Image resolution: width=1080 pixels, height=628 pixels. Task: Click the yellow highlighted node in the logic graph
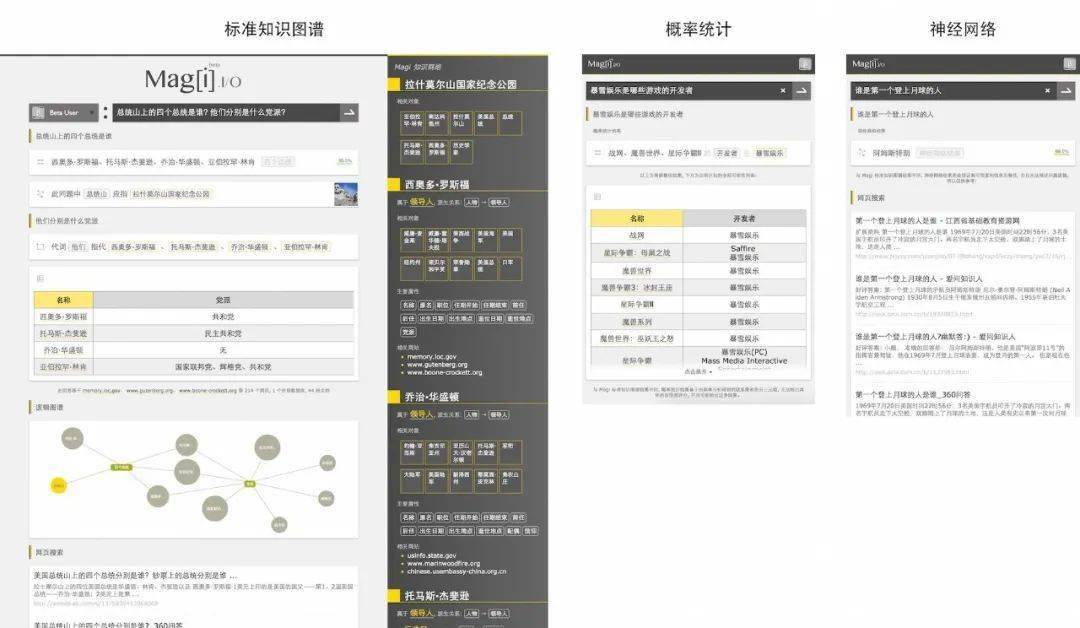tap(59, 485)
